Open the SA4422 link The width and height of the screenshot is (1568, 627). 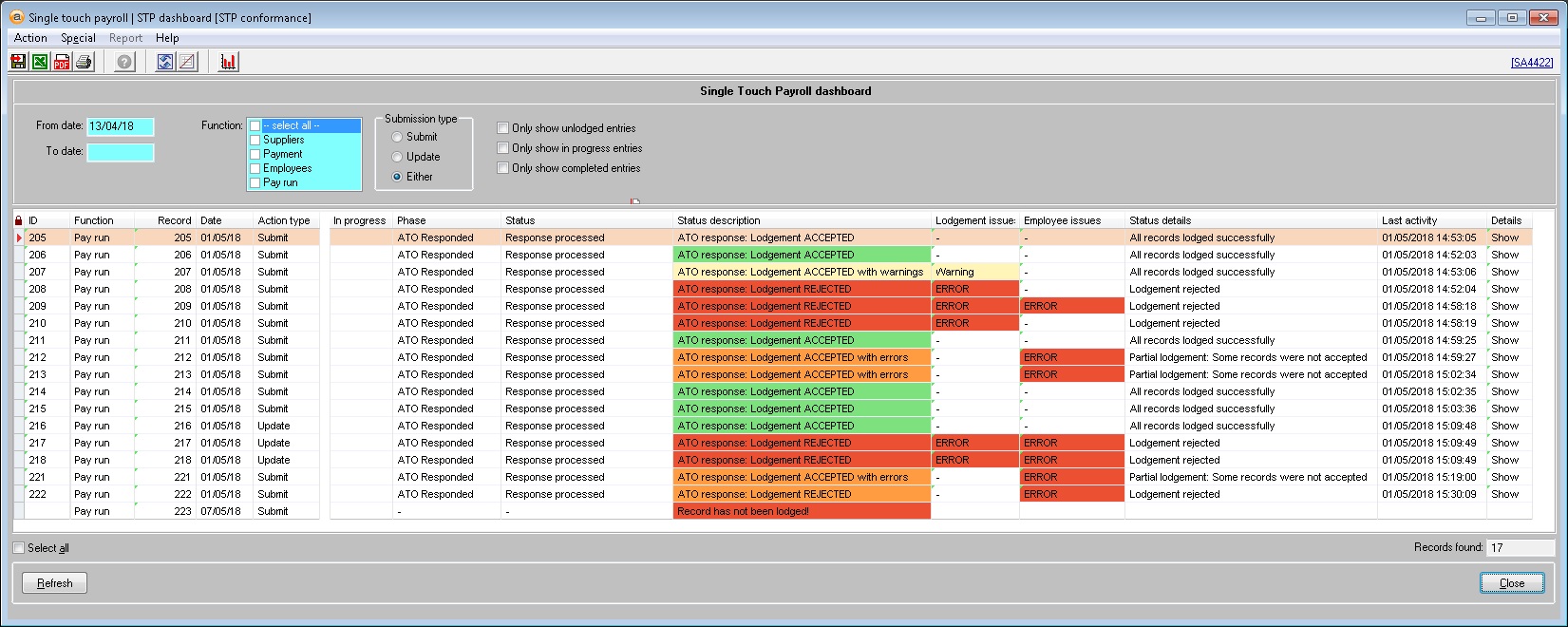pyautogui.click(x=1531, y=63)
